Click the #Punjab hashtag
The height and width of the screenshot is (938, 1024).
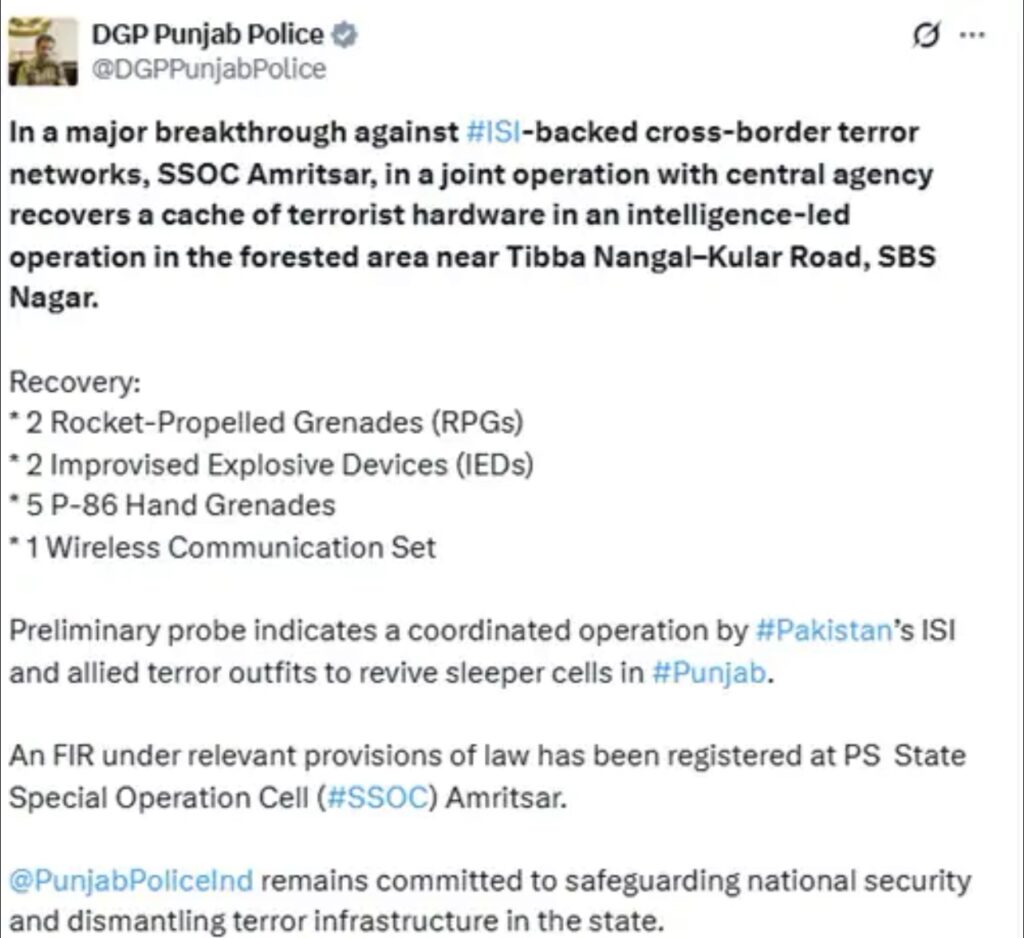(709, 672)
